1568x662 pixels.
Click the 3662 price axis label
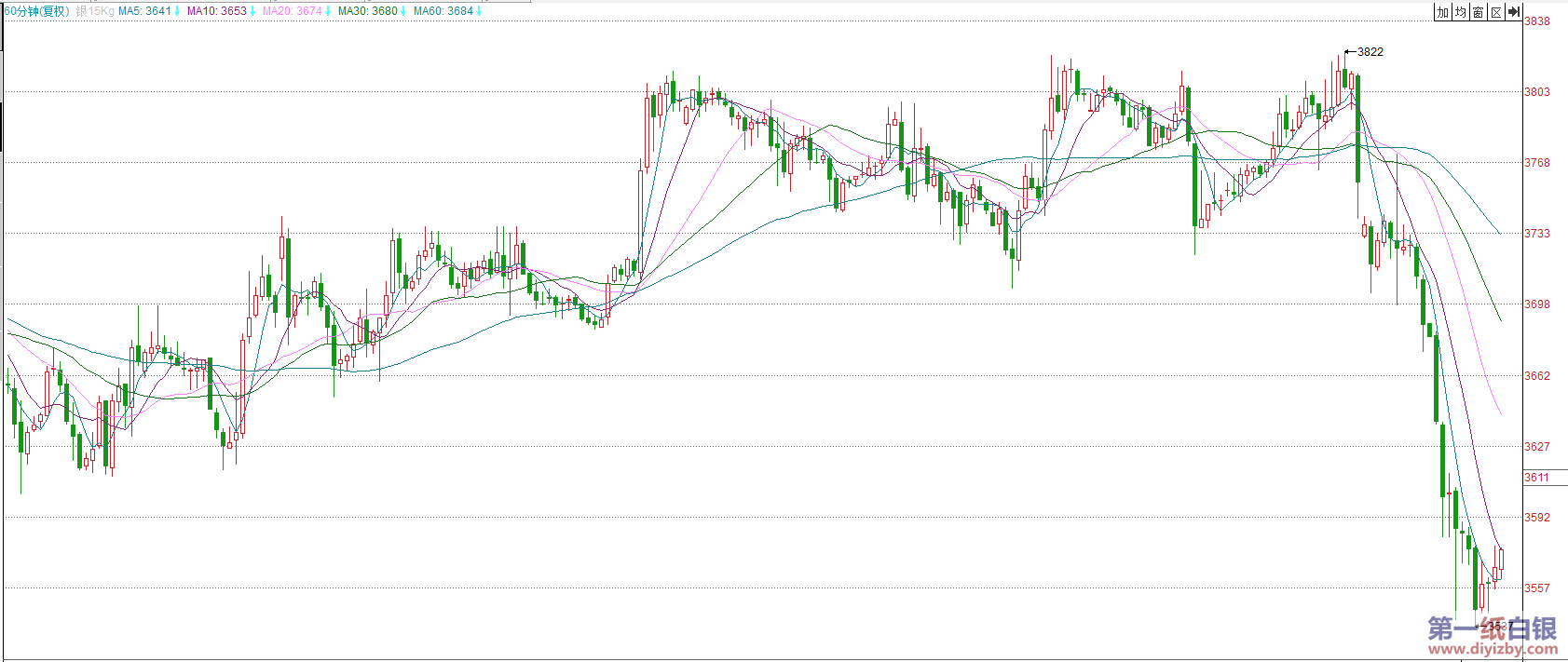(1537, 376)
